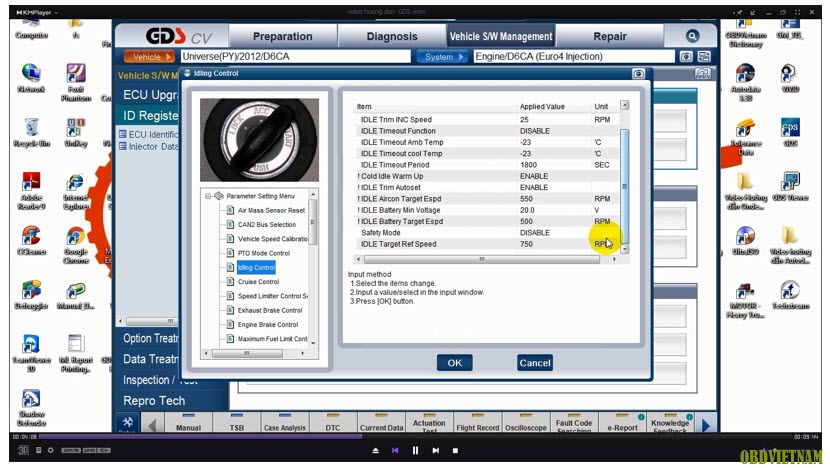Screen dimensions: 830x468
Task: Open e-Report from the bottom toolbar
Action: click(x=622, y=424)
